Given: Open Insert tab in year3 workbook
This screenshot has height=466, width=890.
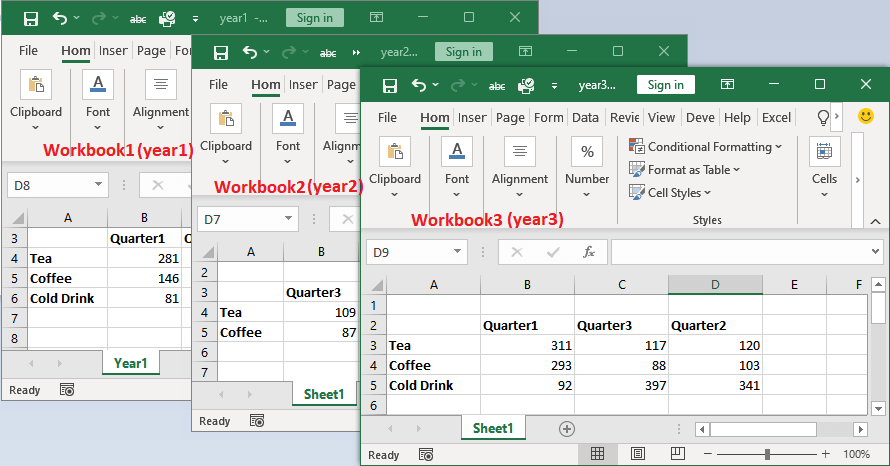Looking at the screenshot, I should 472,117.
